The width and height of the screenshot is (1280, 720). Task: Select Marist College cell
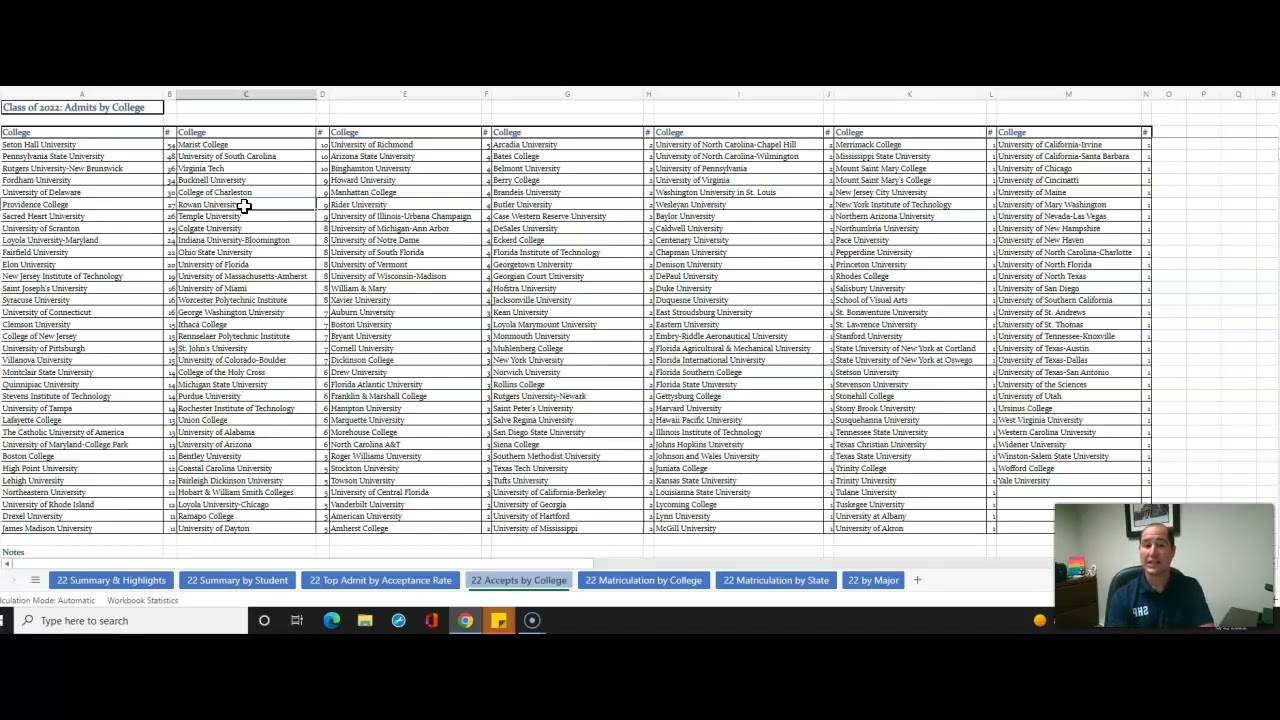click(x=246, y=145)
